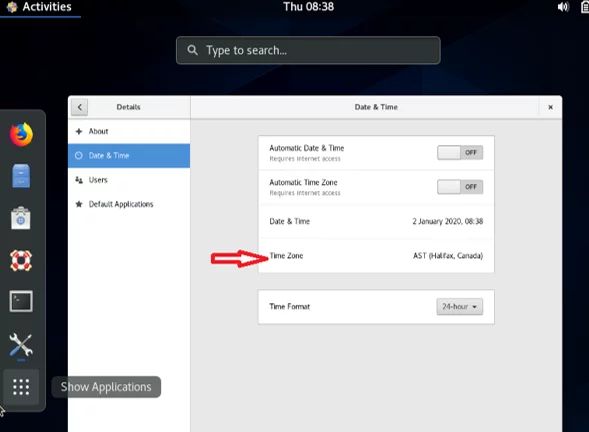Open the Software store dock icon

(x=21, y=218)
